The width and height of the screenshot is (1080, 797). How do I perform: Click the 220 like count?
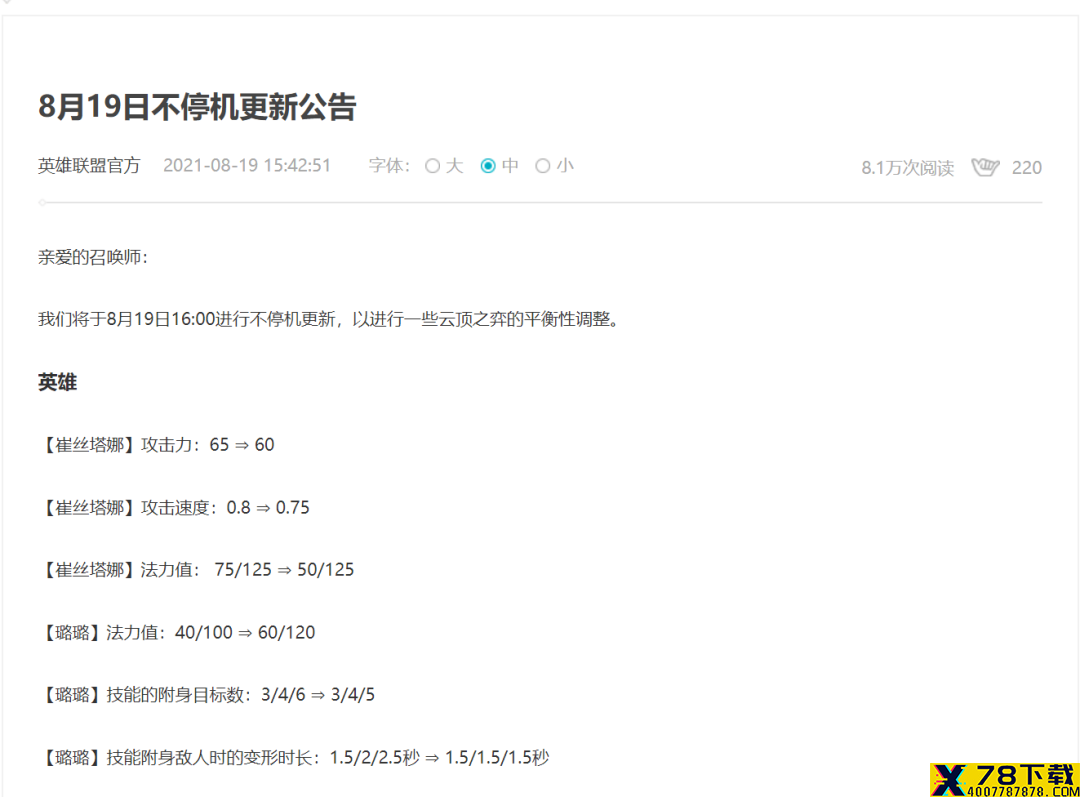[x=1026, y=168]
